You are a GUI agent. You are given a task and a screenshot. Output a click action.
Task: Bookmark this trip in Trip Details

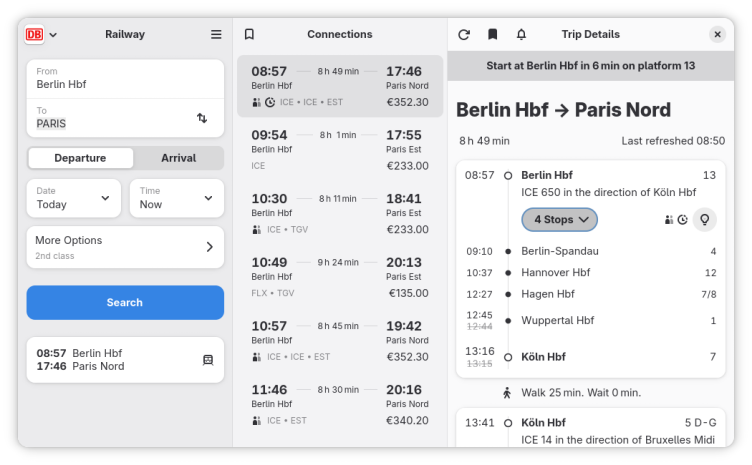[492, 34]
